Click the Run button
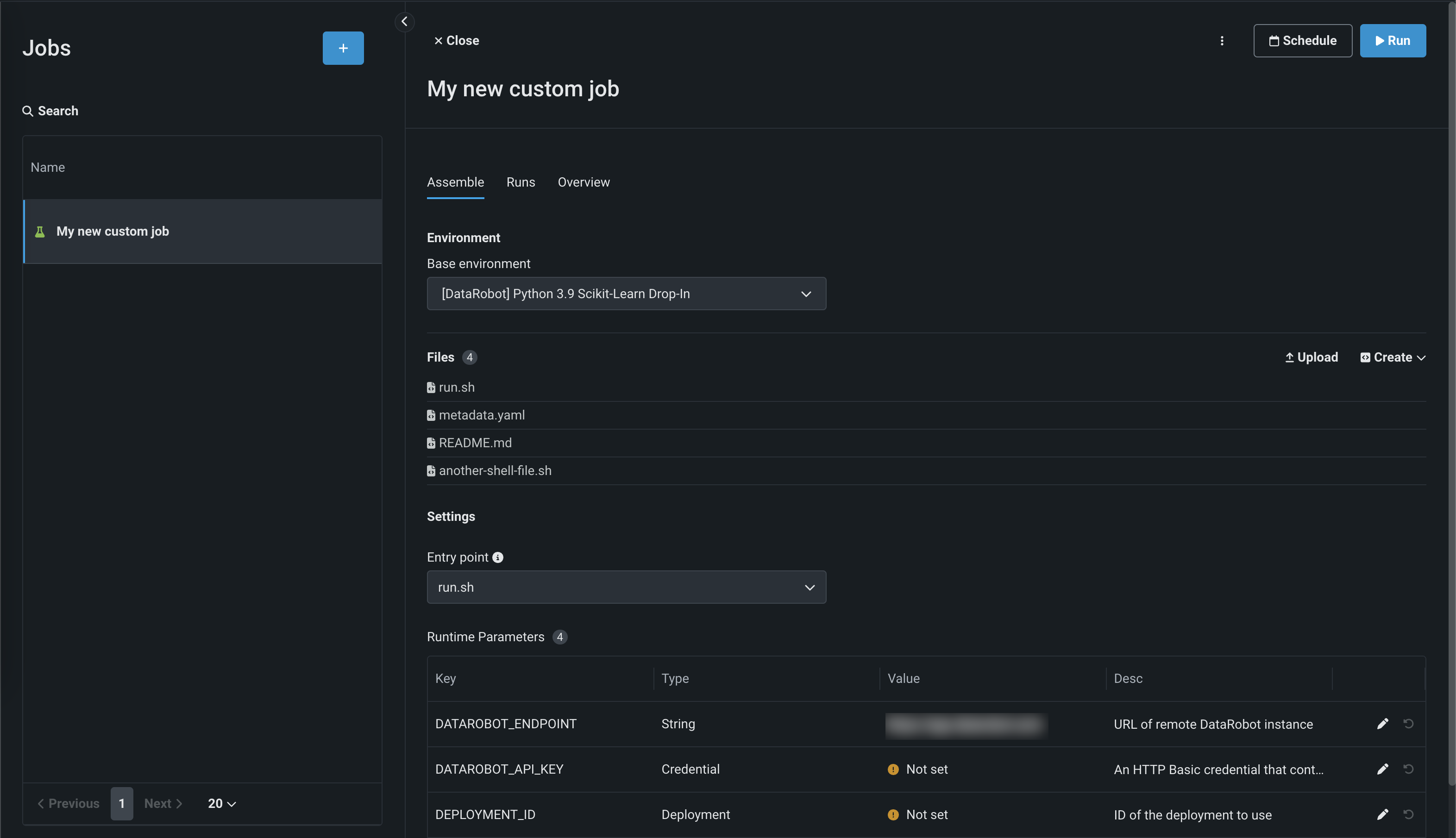This screenshot has height=838, width=1456. pyautogui.click(x=1392, y=40)
